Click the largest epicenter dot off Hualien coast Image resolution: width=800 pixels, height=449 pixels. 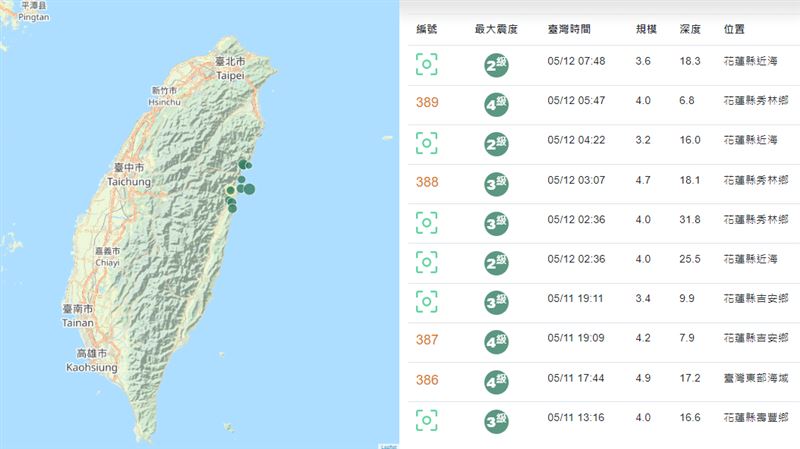(249, 189)
